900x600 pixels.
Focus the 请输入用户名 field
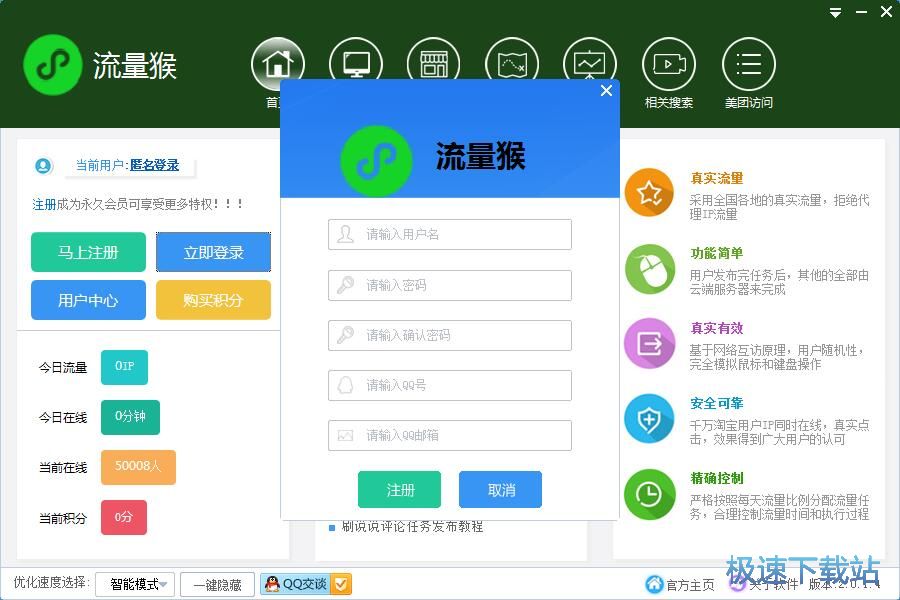click(450, 234)
